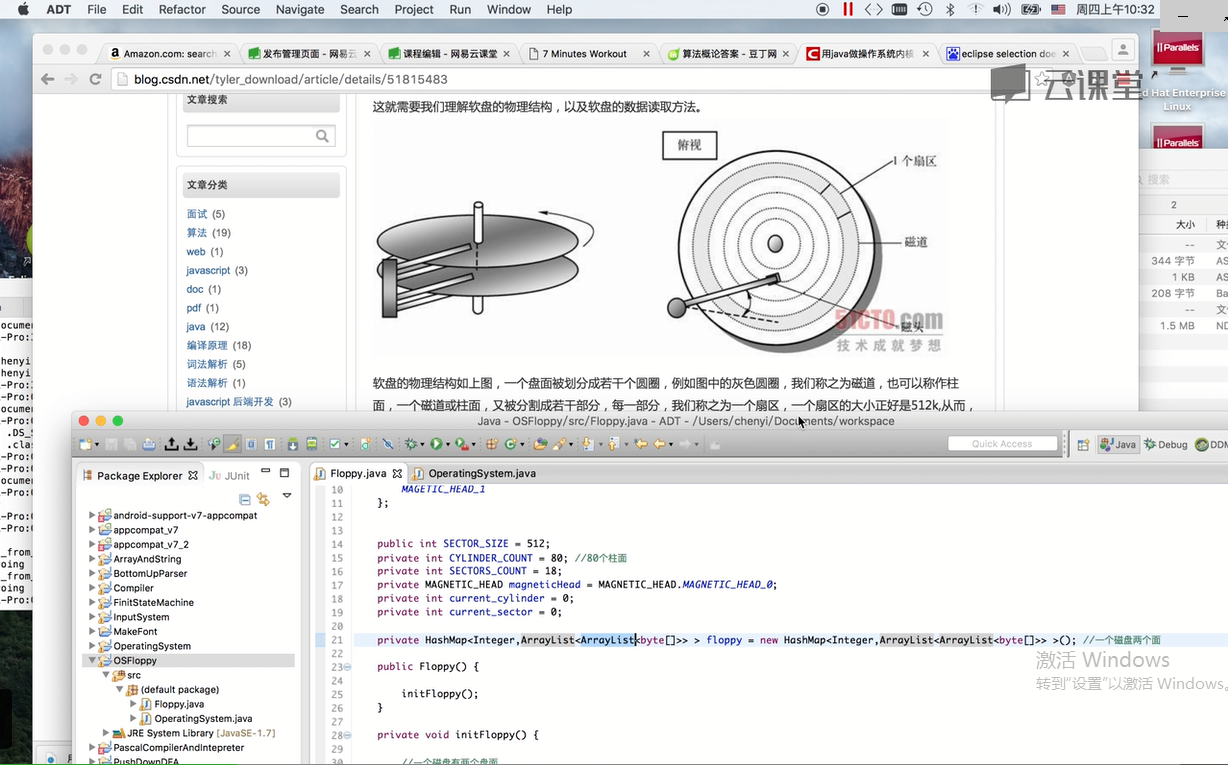
Task: Toggle Show Whitespace Characters pilcrow button
Action: (x=270, y=444)
